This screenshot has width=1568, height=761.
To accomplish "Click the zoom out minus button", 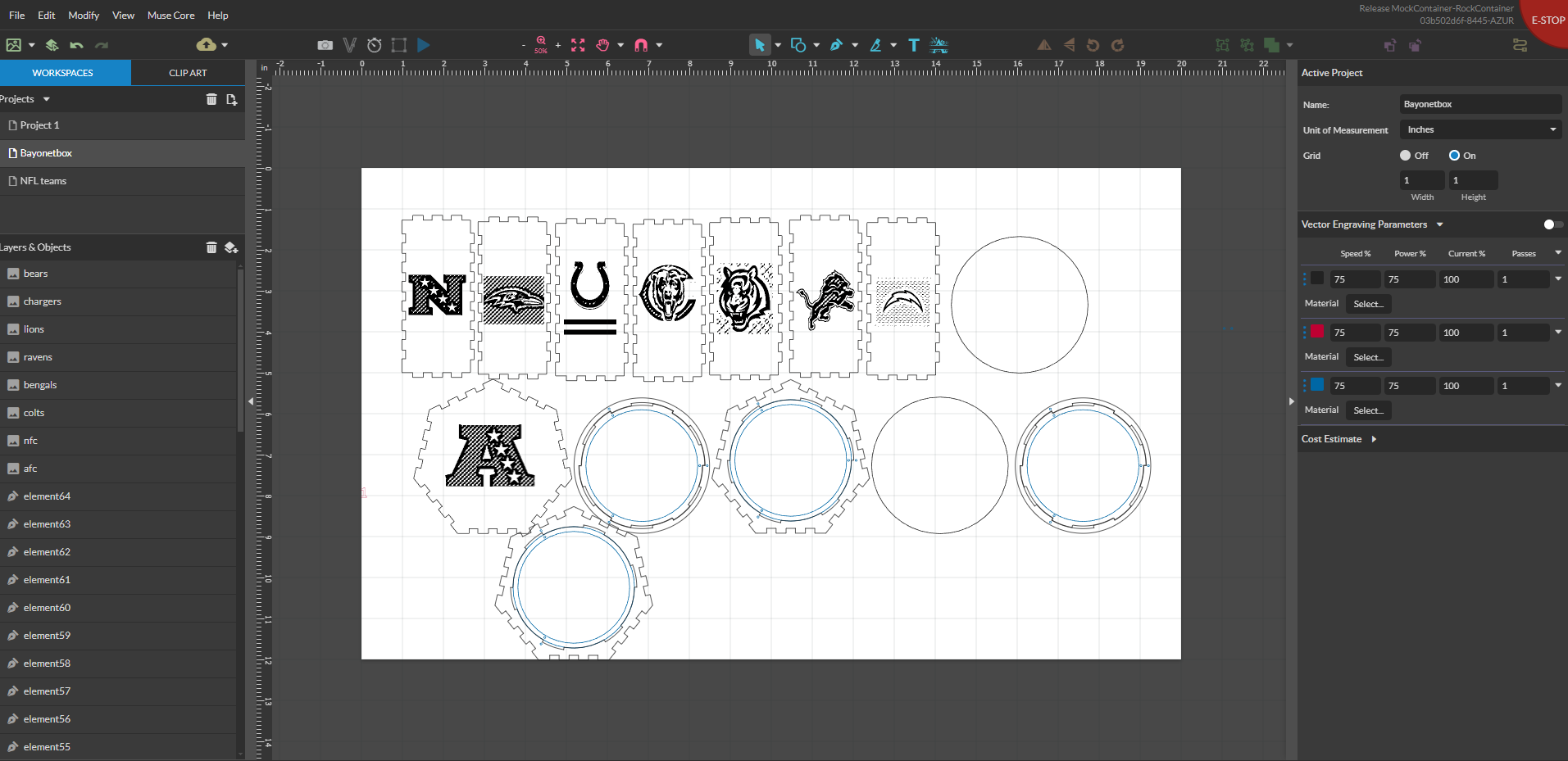I will point(524,46).
